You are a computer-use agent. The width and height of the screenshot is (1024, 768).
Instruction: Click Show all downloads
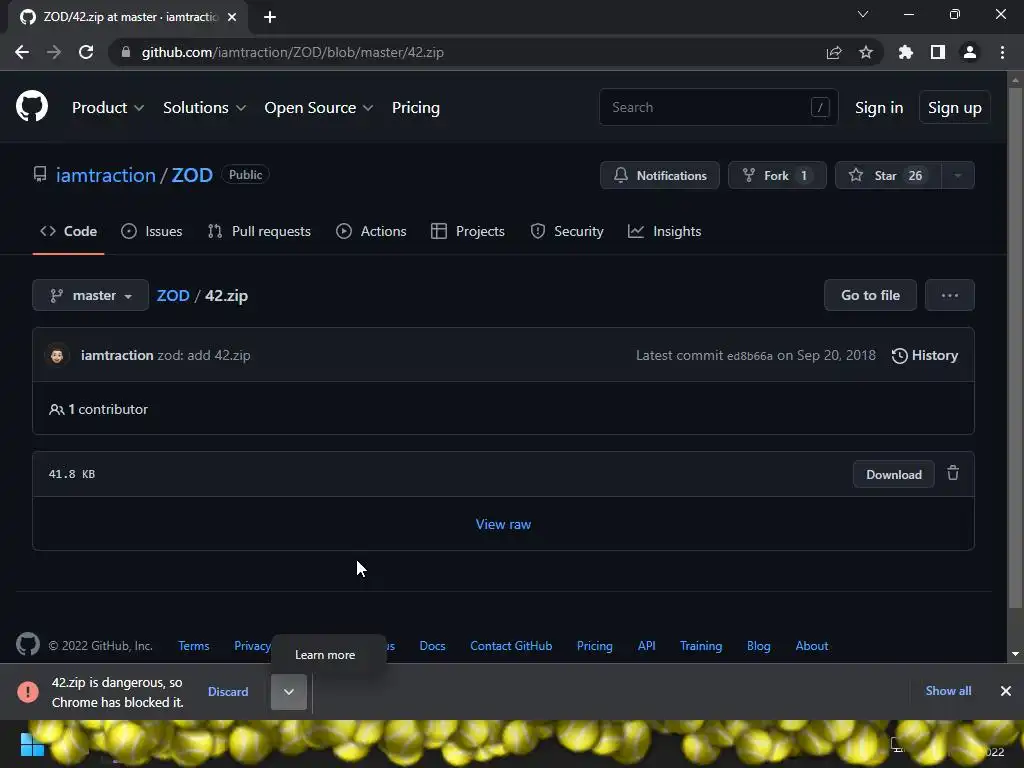[x=948, y=691]
